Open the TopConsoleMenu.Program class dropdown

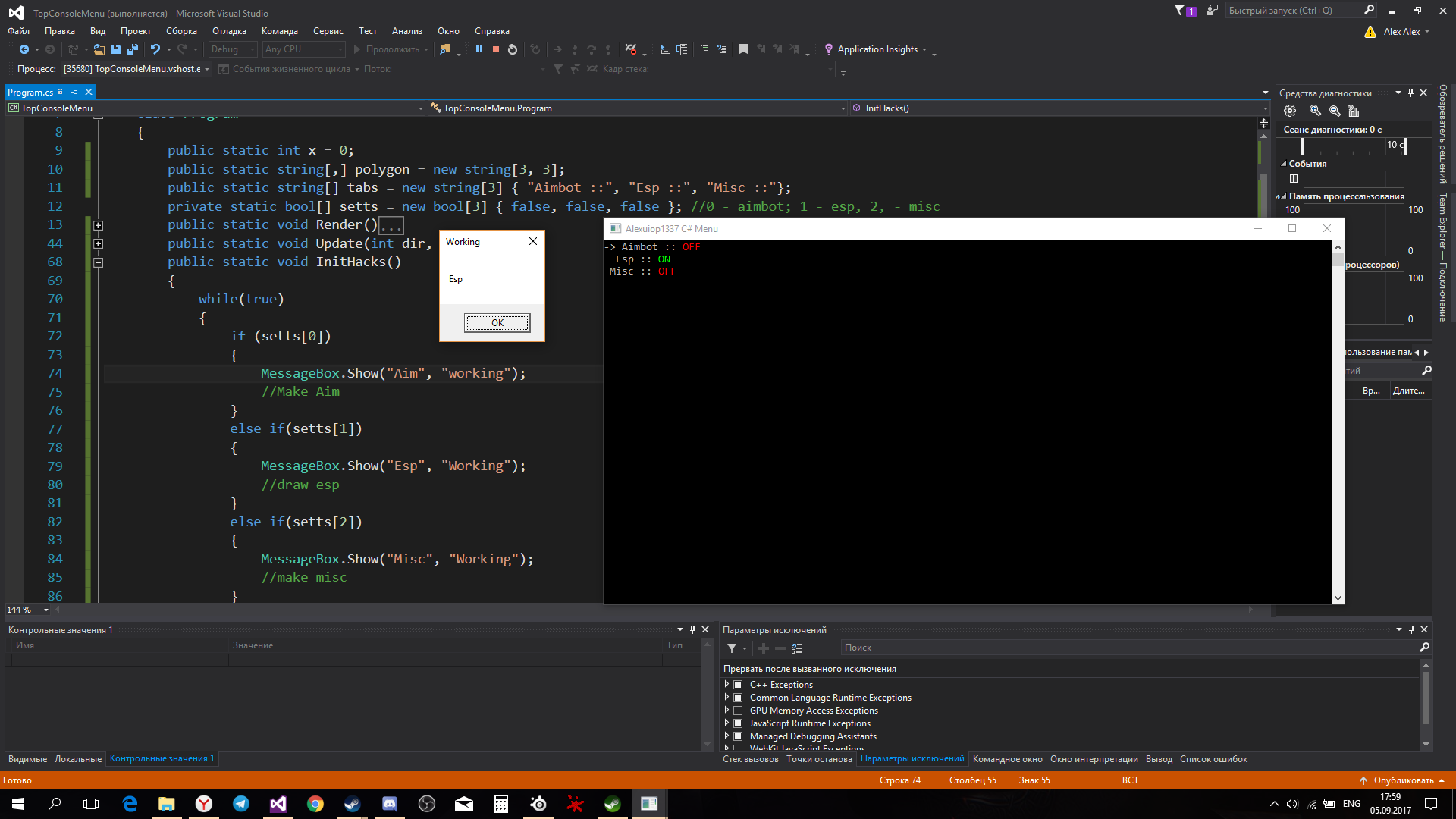[x=638, y=108]
